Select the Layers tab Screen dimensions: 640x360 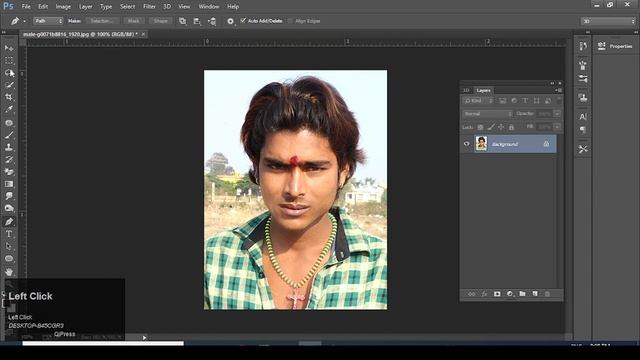(x=484, y=90)
